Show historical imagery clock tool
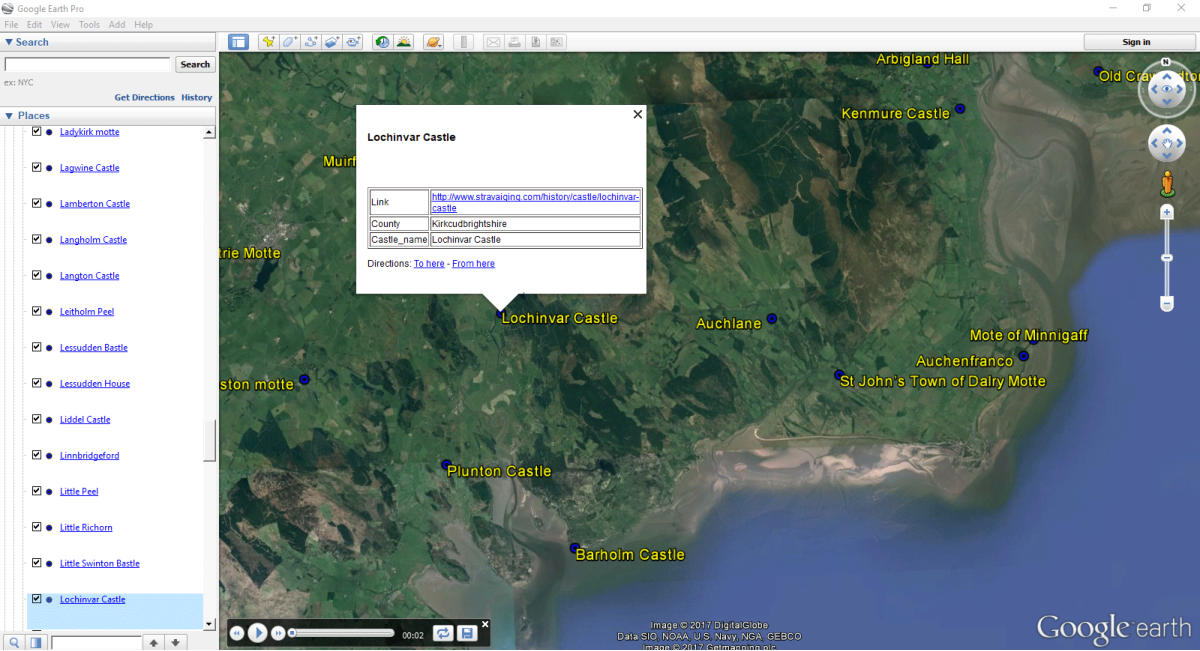Viewport: 1200px width, 651px height. 382,42
